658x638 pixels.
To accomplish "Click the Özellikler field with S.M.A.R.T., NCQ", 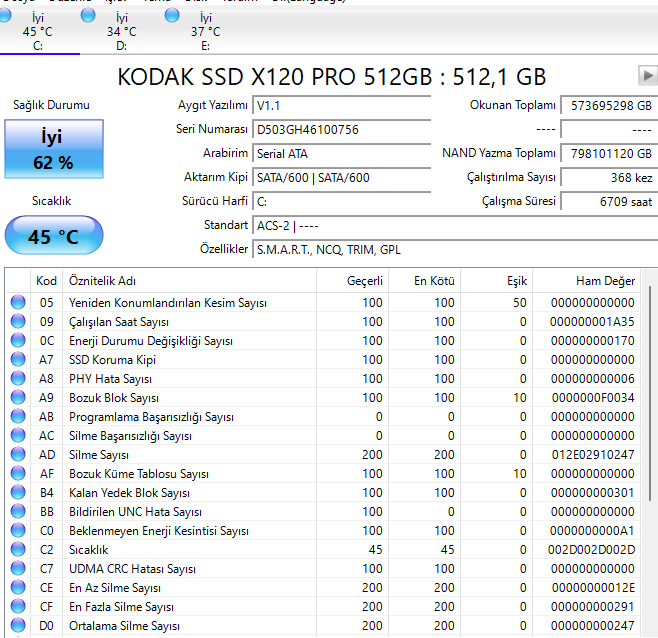I will [455, 250].
